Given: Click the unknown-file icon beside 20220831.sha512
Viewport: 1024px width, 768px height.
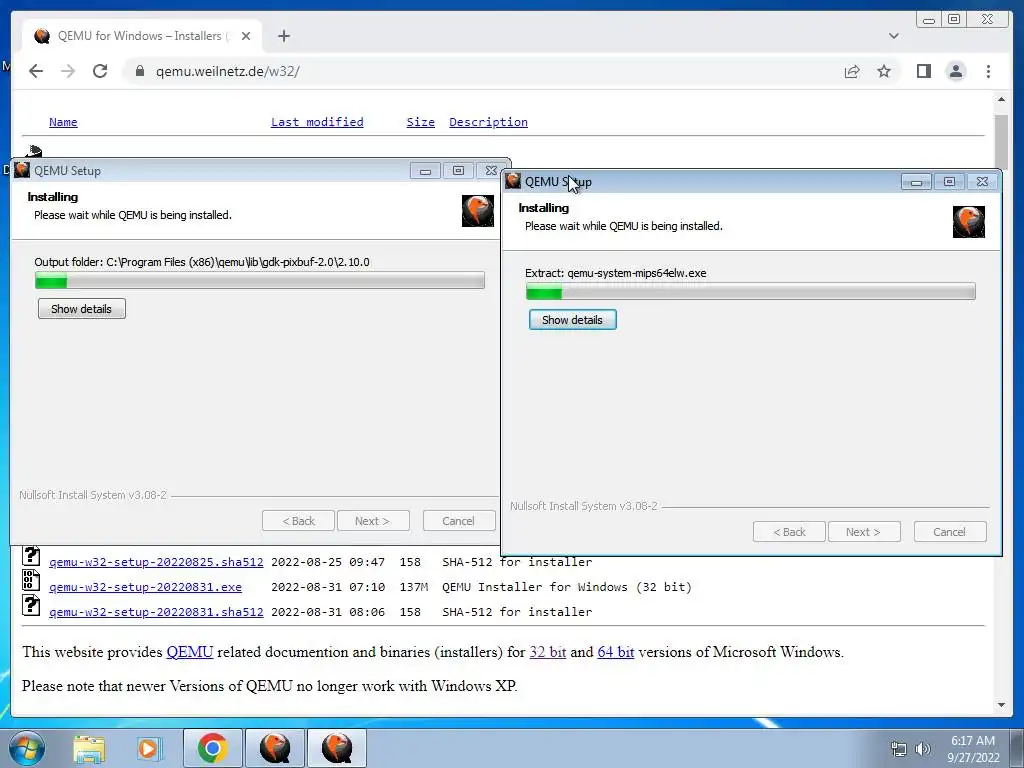Looking at the screenshot, I should 31,605.
